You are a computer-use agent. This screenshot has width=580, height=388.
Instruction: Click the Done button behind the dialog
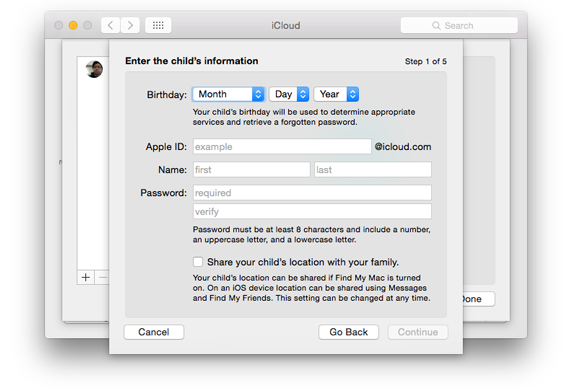[x=479, y=299]
